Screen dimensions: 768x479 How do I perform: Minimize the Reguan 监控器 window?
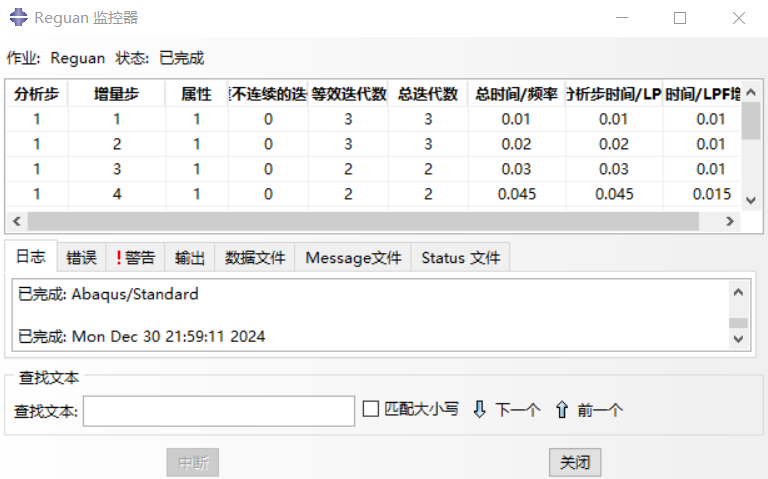tap(622, 18)
